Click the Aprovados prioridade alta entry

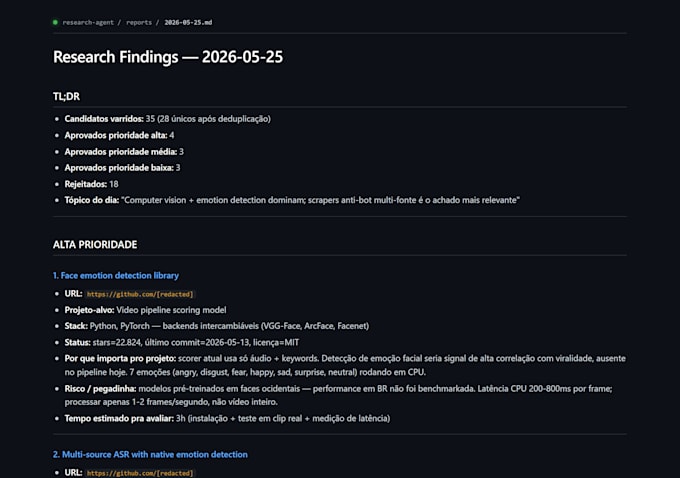point(119,135)
